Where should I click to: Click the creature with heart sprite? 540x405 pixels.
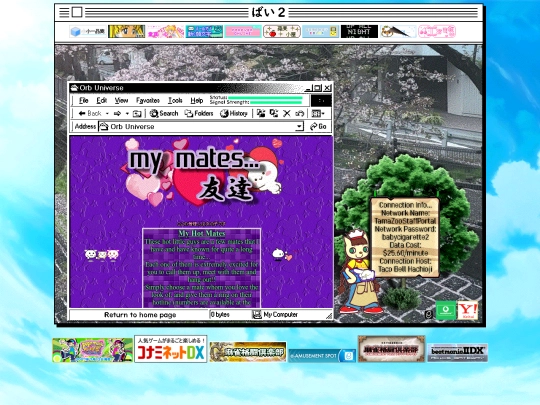click(282, 255)
